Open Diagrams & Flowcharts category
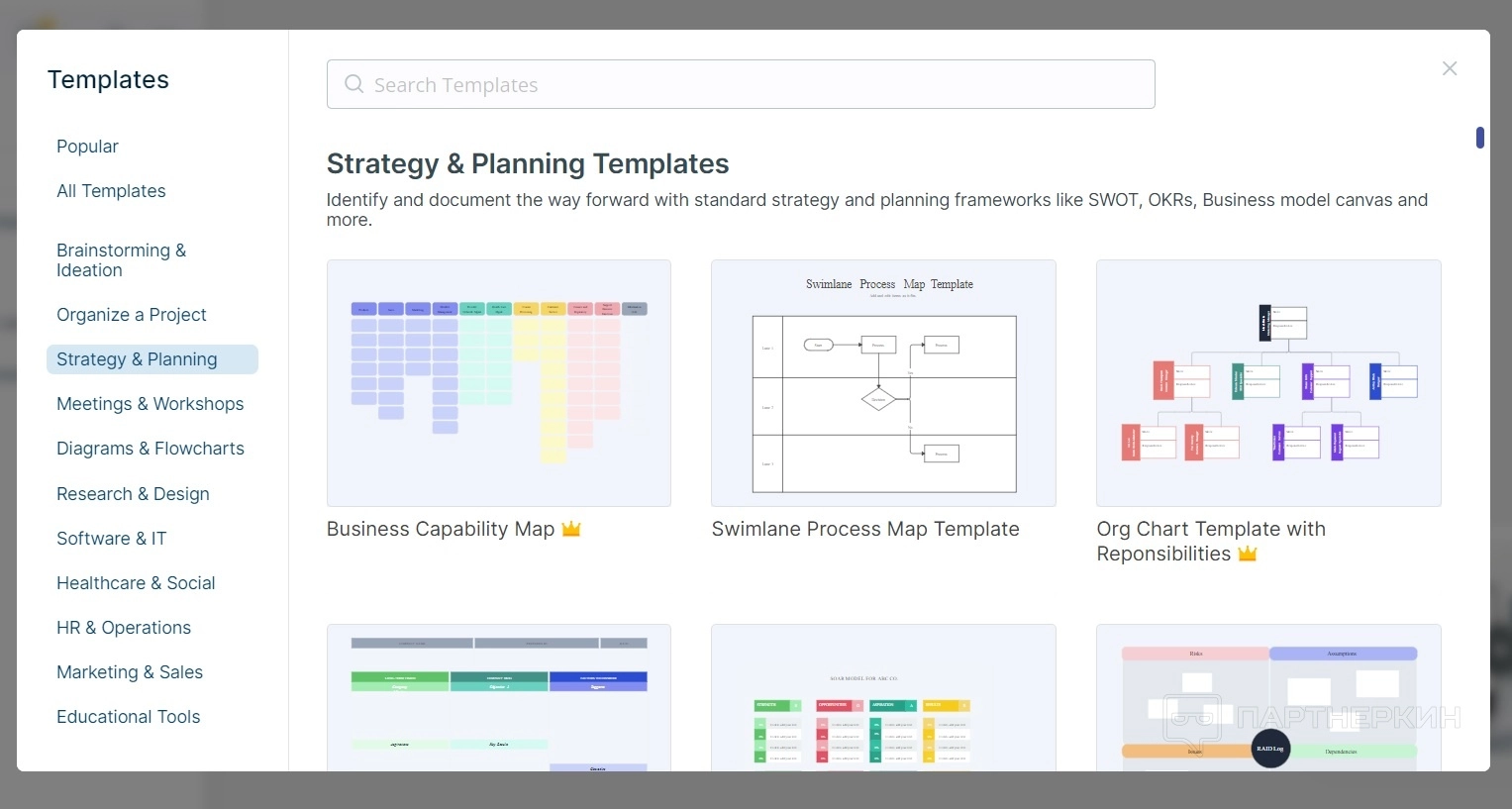Image resolution: width=1512 pixels, height=809 pixels. point(151,449)
